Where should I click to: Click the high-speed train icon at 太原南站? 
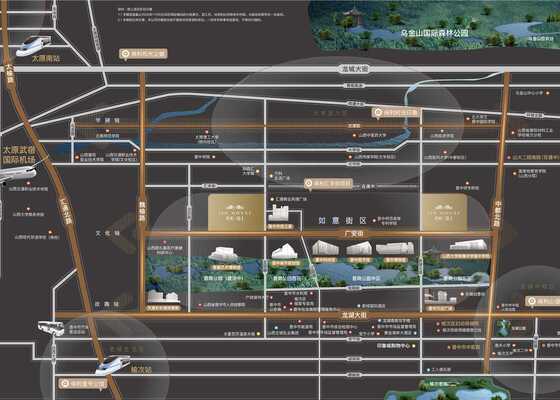pos(34,46)
